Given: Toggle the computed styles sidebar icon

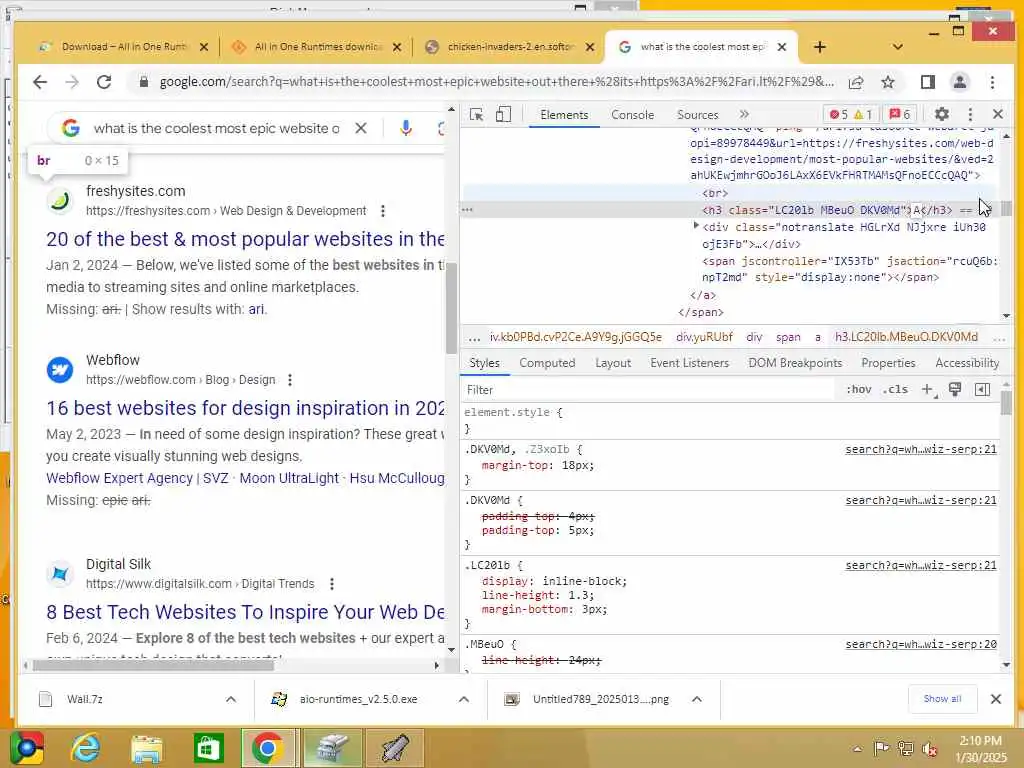Looking at the screenshot, I should (x=982, y=390).
